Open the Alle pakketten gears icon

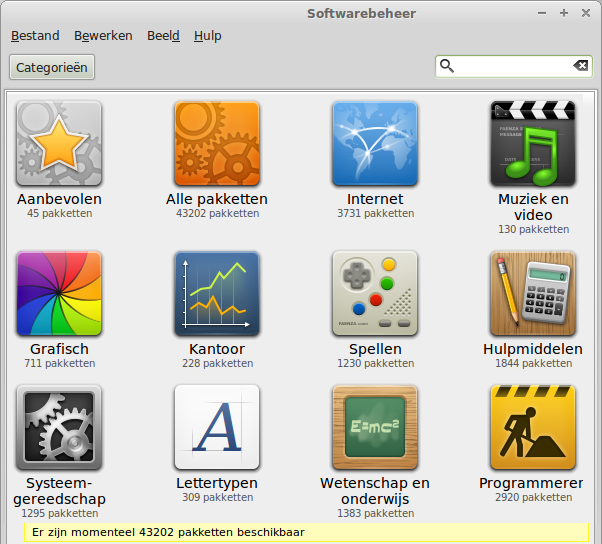tap(217, 143)
